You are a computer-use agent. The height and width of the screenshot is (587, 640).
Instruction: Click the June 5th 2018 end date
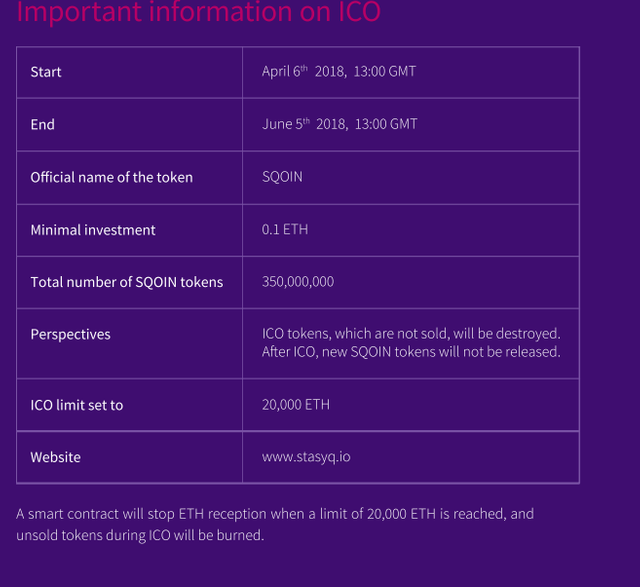click(x=339, y=124)
